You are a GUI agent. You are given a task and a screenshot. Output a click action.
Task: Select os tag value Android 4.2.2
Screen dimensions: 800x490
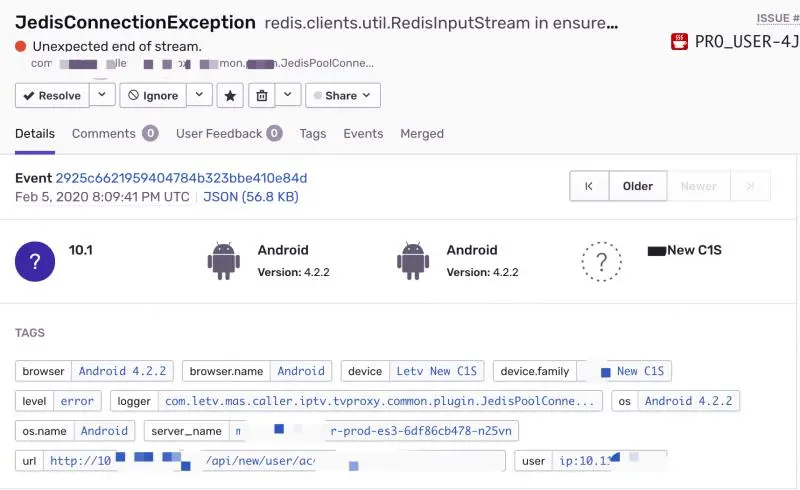689,401
